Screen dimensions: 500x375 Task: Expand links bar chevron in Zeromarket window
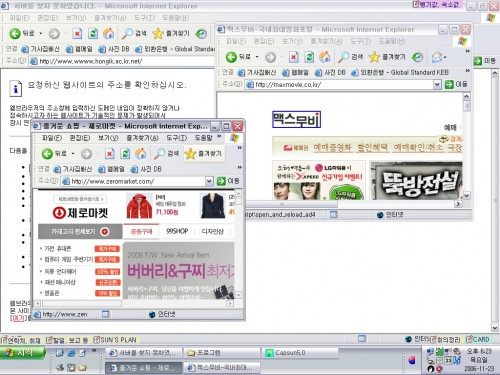pyautogui.click(x=239, y=167)
